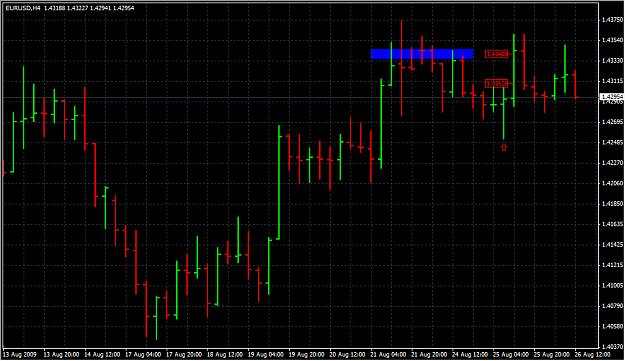Click the 1.42060 price scale label
This screenshot has height=361, width=625.
[x=612, y=183]
